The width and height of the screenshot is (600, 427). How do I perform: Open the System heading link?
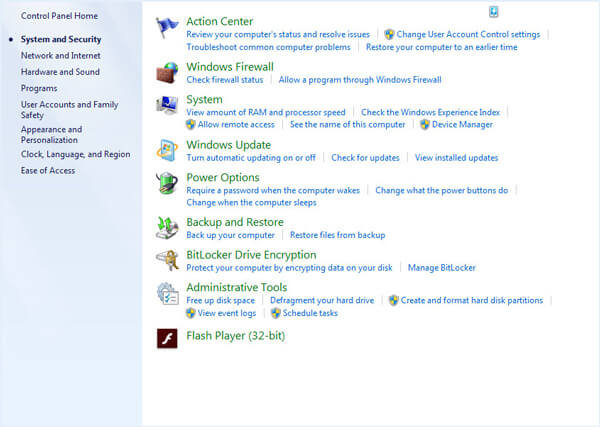(204, 99)
